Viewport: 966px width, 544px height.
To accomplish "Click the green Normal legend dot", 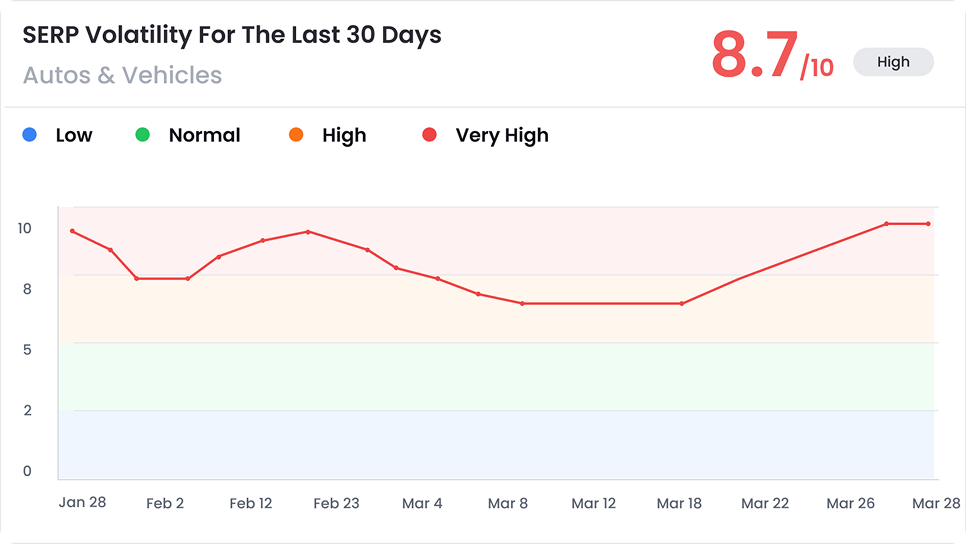I will tap(143, 135).
